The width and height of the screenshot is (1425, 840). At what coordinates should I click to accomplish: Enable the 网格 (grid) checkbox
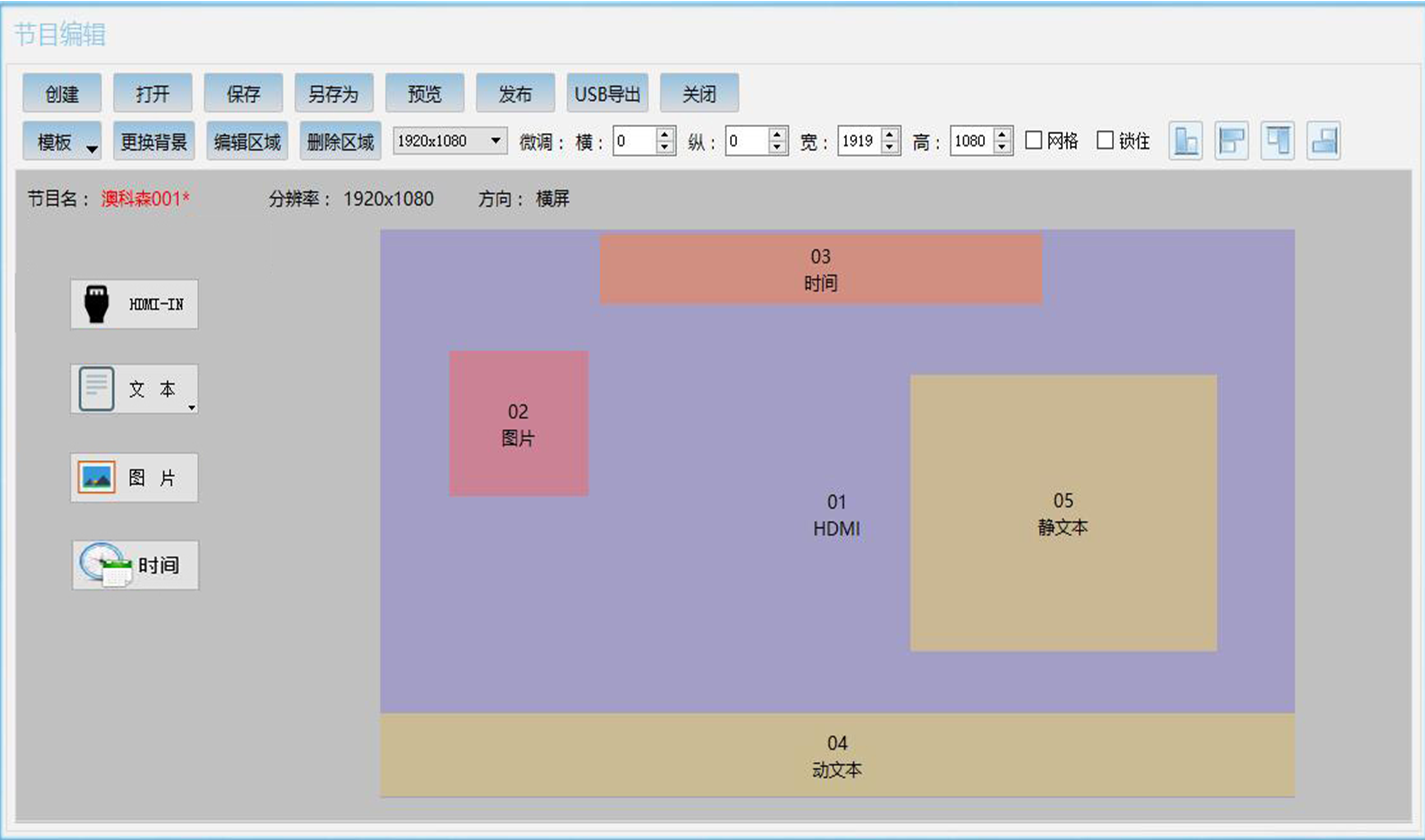click(x=1034, y=141)
